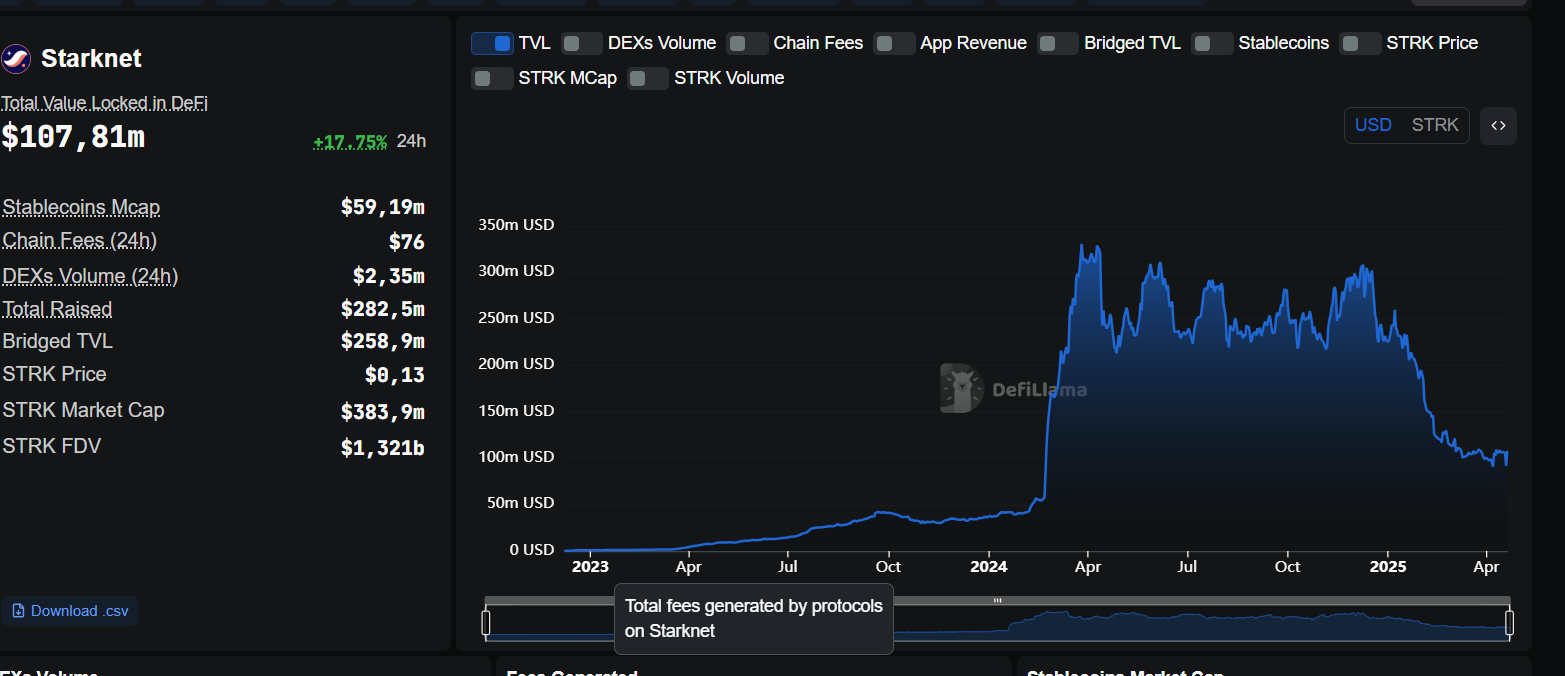The height and width of the screenshot is (676, 1565).
Task: Click the $282,5m total raised value
Action: [x=383, y=310]
